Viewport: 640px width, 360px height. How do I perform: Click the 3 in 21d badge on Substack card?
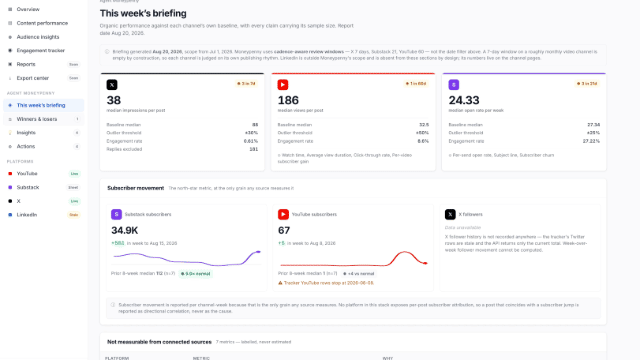pyautogui.click(x=587, y=84)
